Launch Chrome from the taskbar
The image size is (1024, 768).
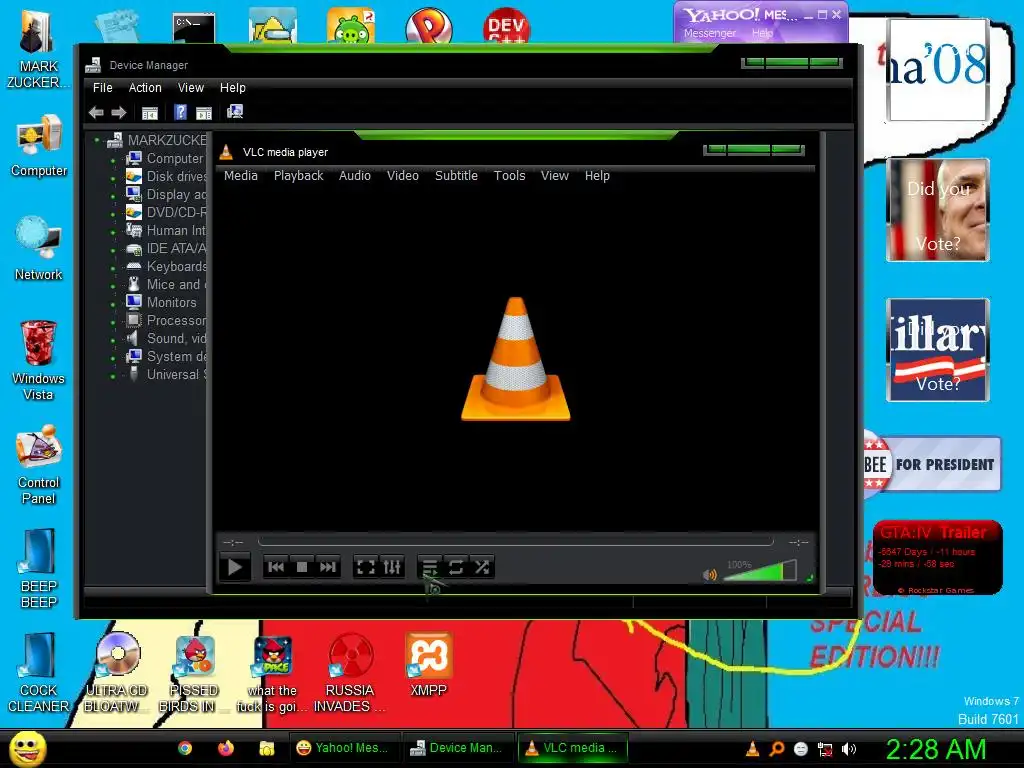185,748
